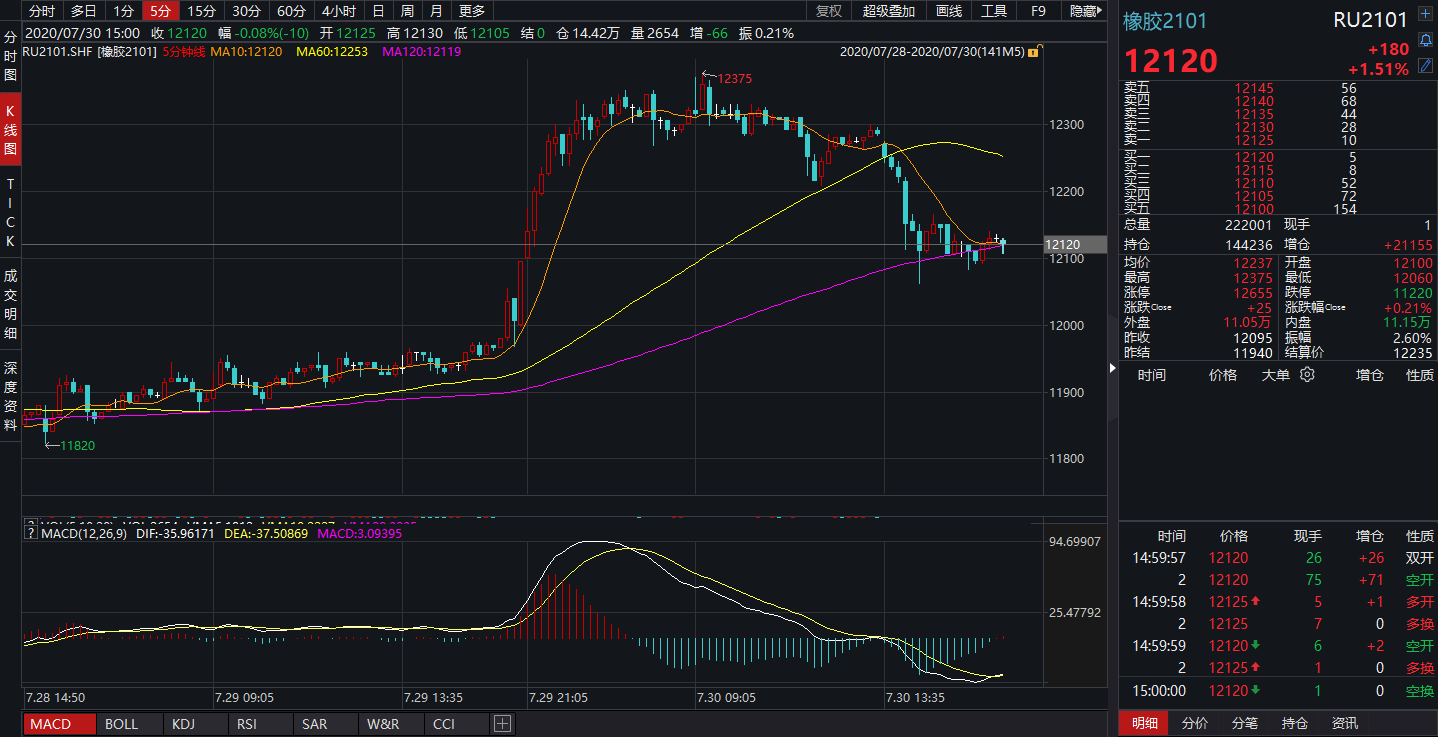Switch to the 4小时 period
The width and height of the screenshot is (1438, 737).
339,11
